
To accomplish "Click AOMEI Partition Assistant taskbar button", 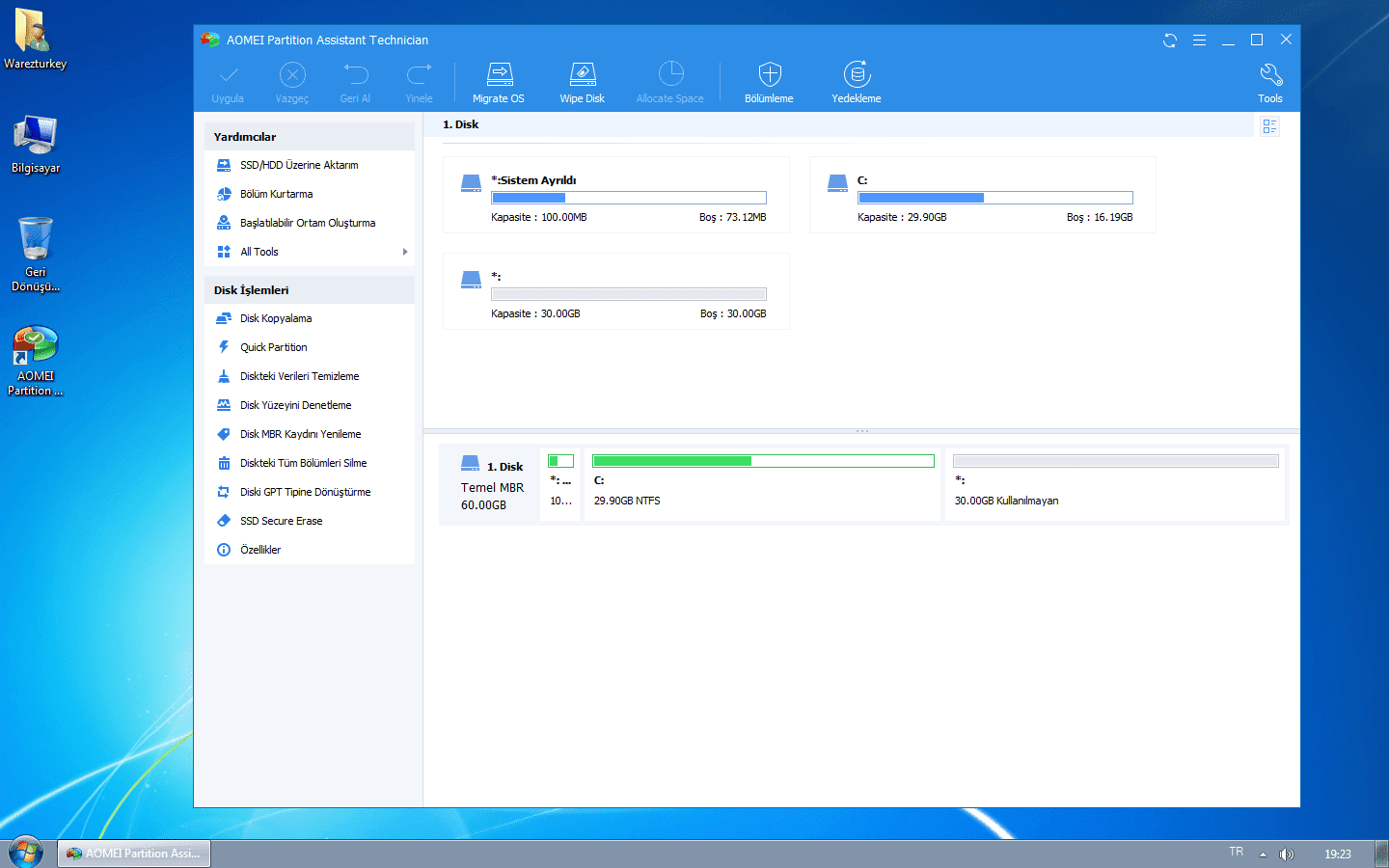I will 134,854.
